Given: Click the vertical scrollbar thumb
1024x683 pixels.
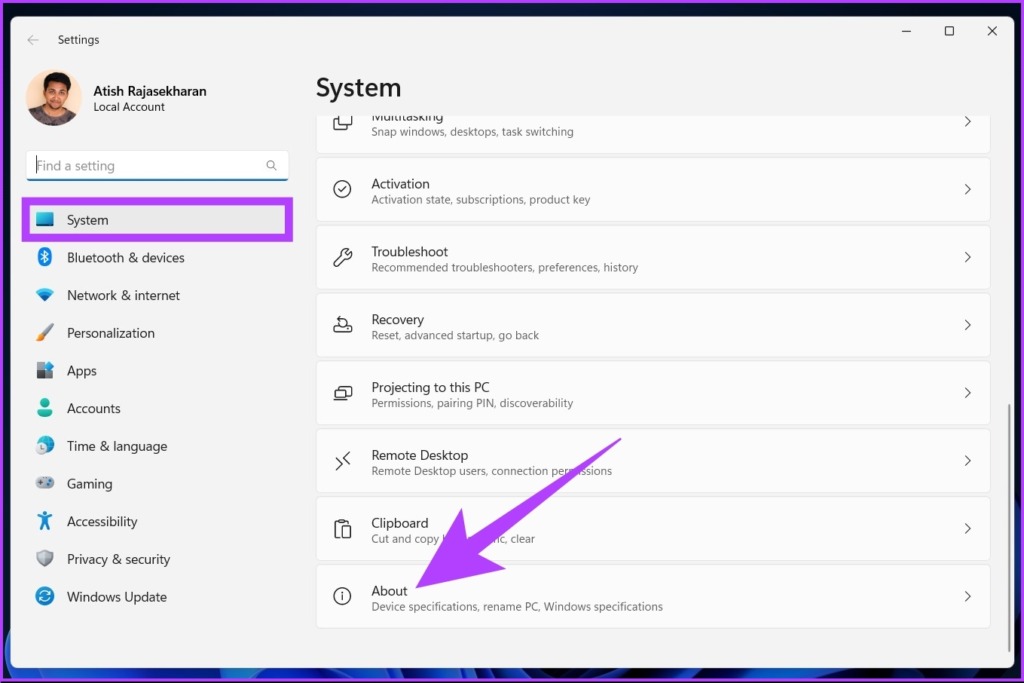Looking at the screenshot, I should 1009,527.
